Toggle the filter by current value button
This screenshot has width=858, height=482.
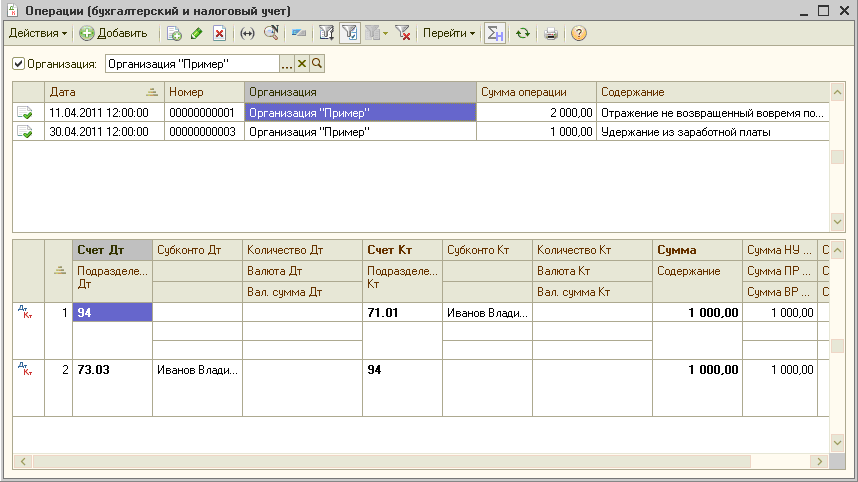point(350,33)
